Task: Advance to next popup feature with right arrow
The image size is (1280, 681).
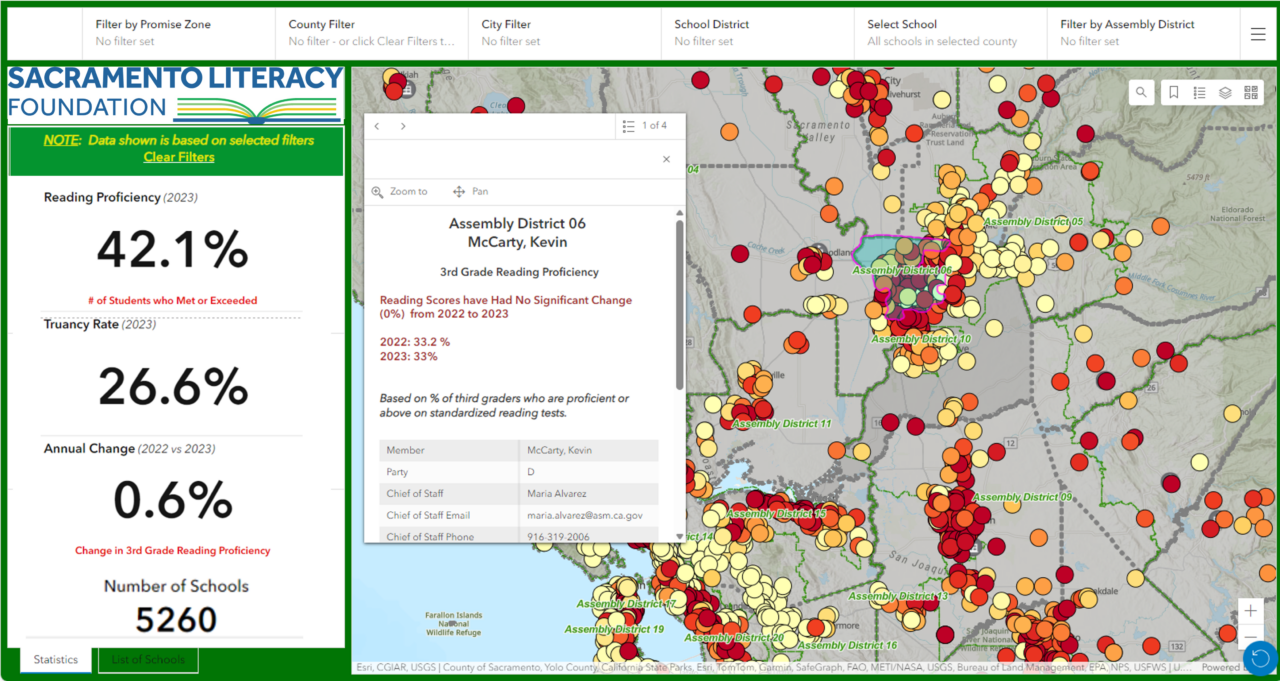Action: pos(402,126)
